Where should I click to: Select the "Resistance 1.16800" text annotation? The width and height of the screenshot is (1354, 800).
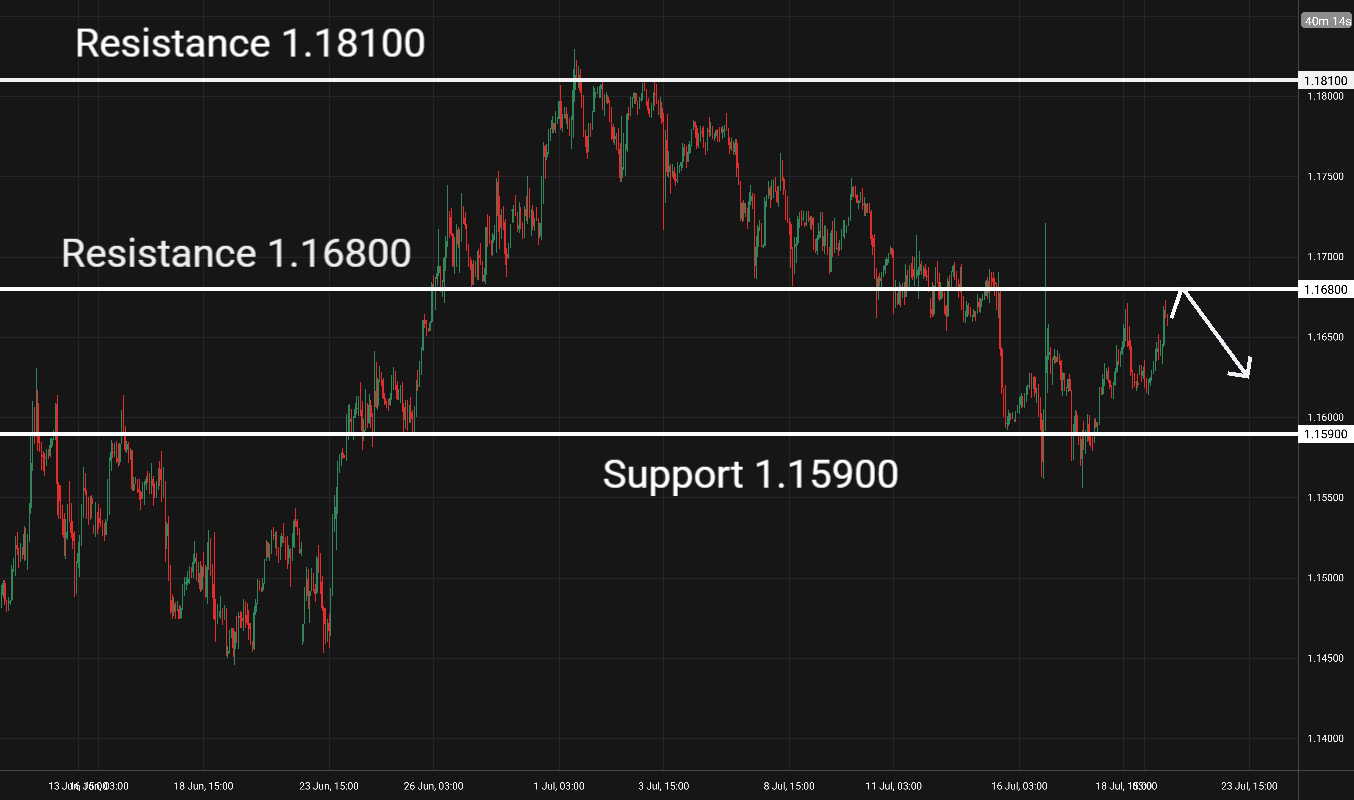coord(236,253)
